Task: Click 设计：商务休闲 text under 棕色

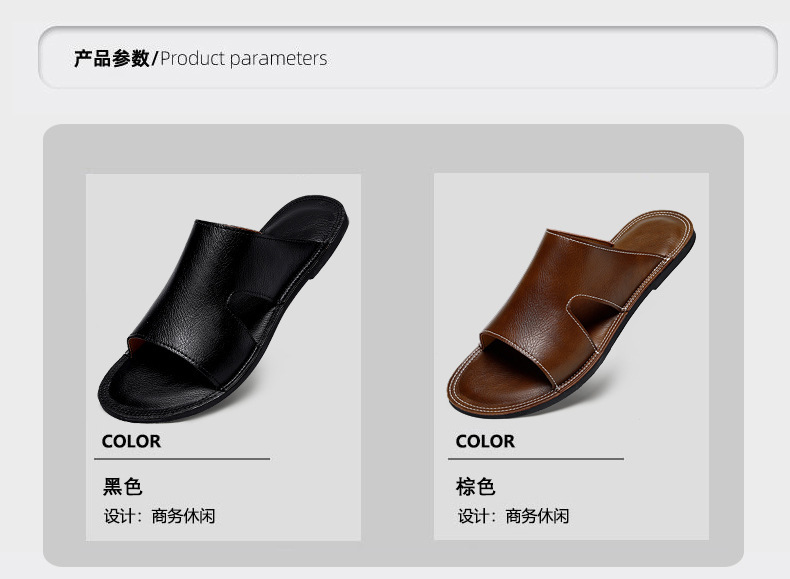Action: (x=513, y=517)
